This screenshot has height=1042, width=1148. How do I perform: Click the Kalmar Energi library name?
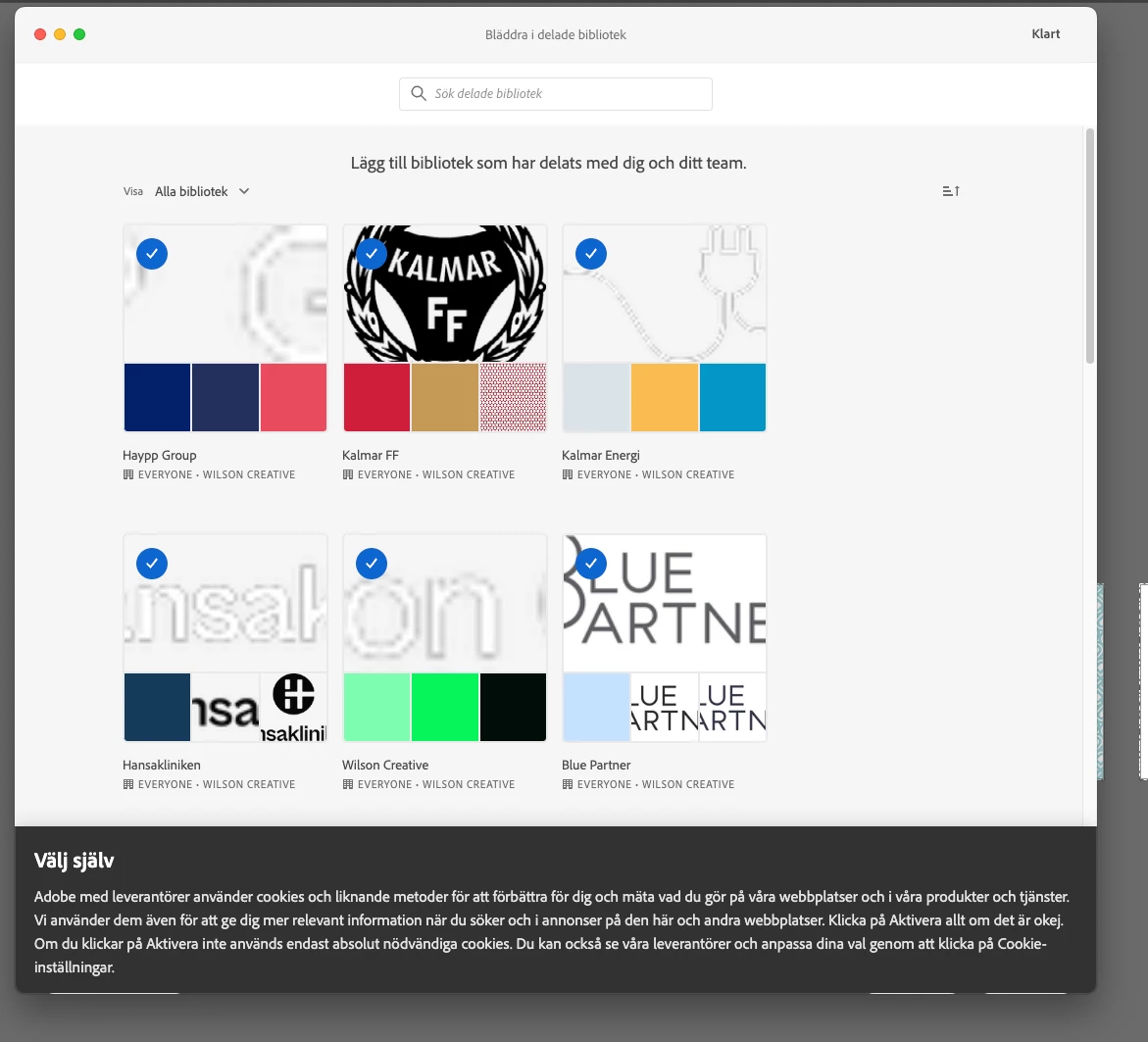tap(600, 455)
